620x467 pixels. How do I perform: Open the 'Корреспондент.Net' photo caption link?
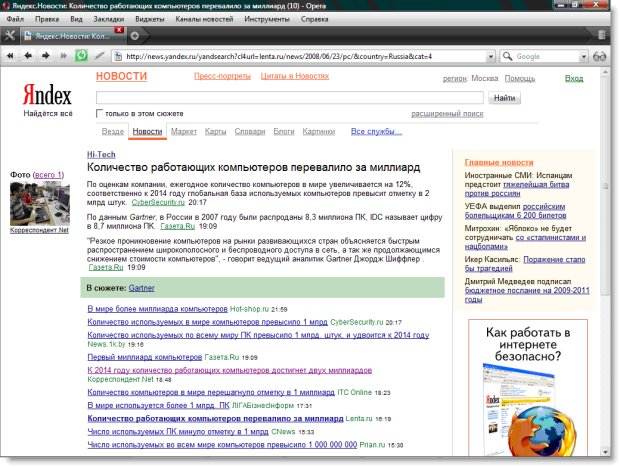click(39, 230)
